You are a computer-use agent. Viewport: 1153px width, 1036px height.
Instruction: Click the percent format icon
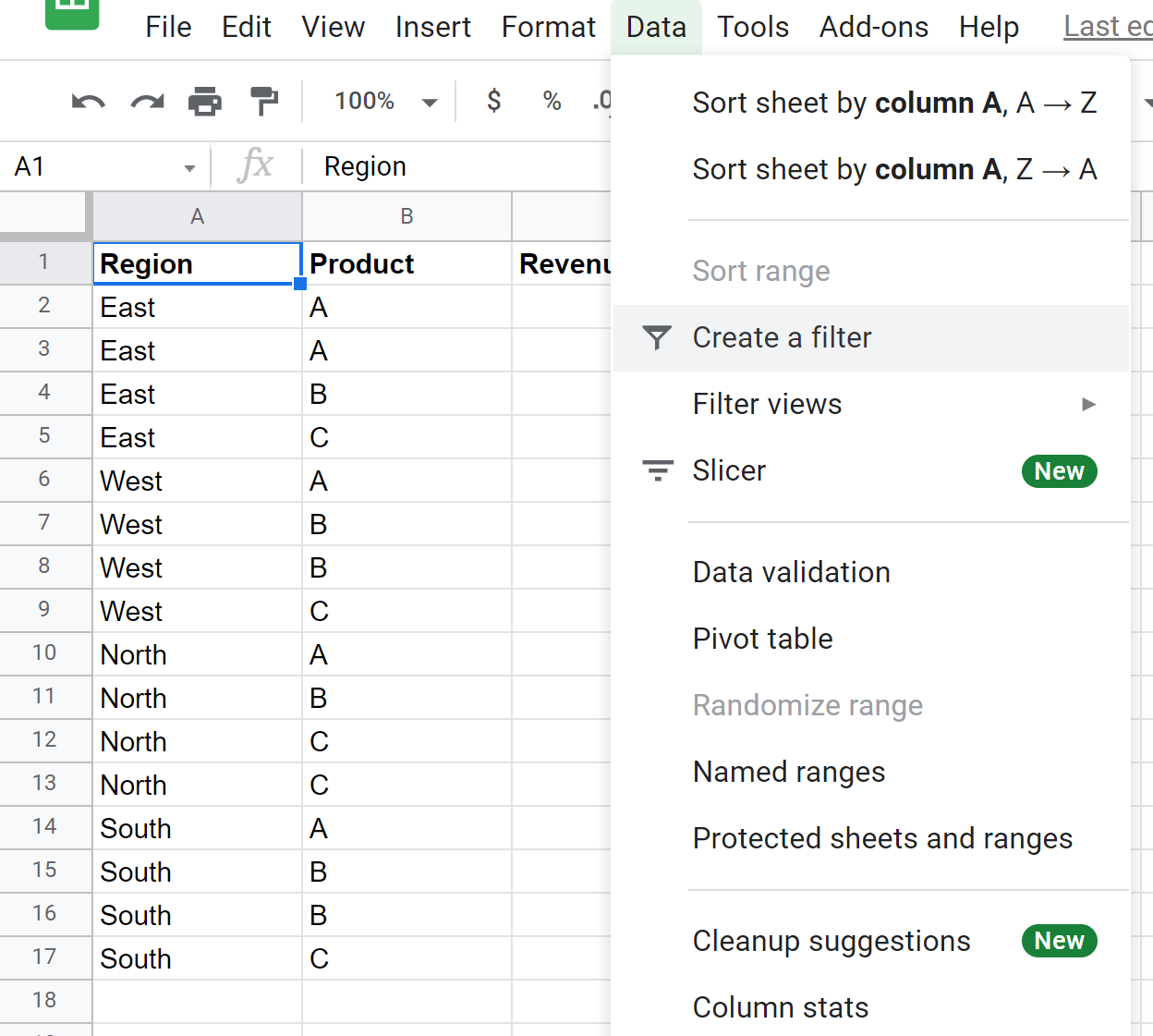[x=552, y=101]
